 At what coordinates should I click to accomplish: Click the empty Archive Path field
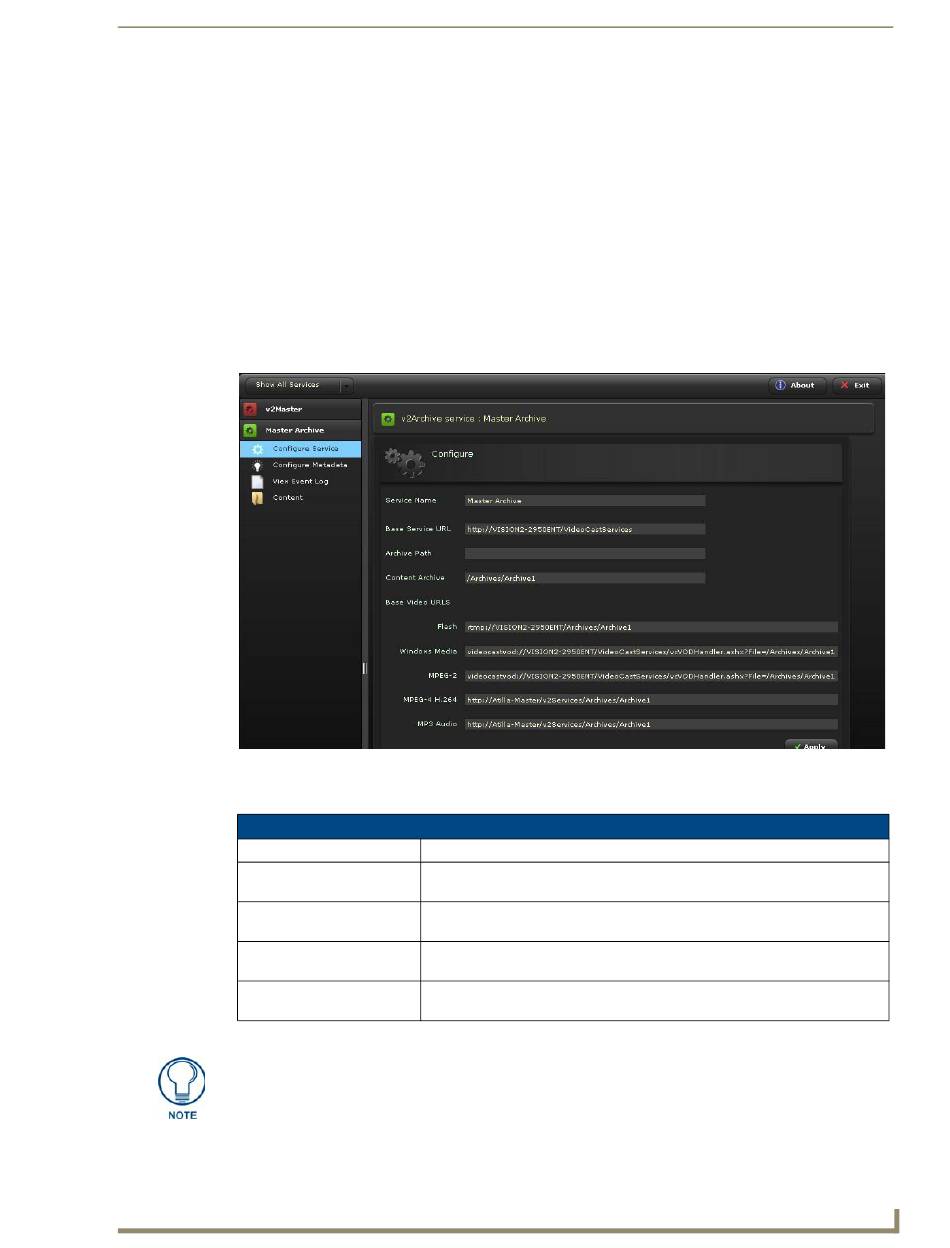coord(585,553)
